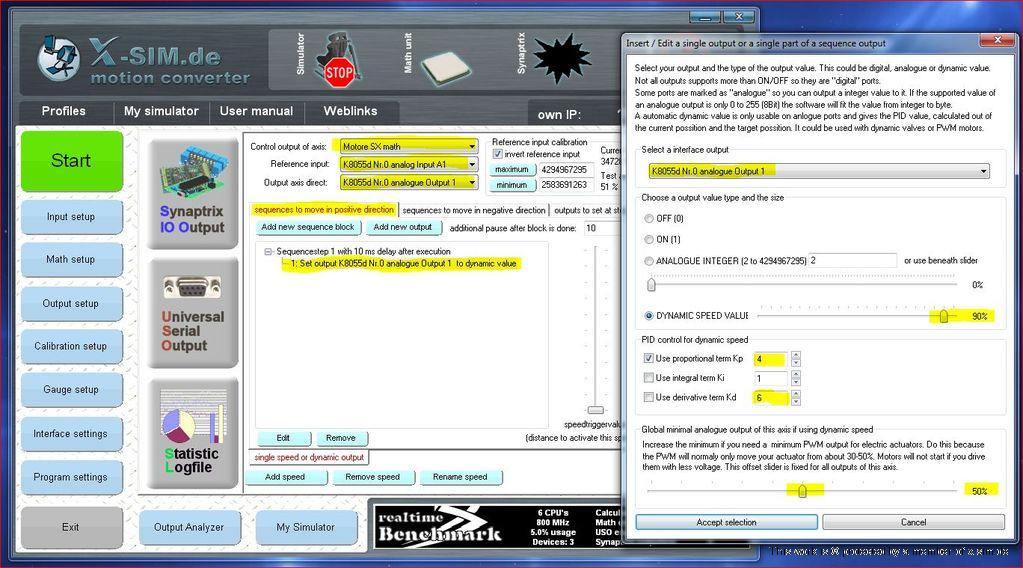
Task: Collapse the Sequencestep 1 tree node
Action: coord(269,251)
